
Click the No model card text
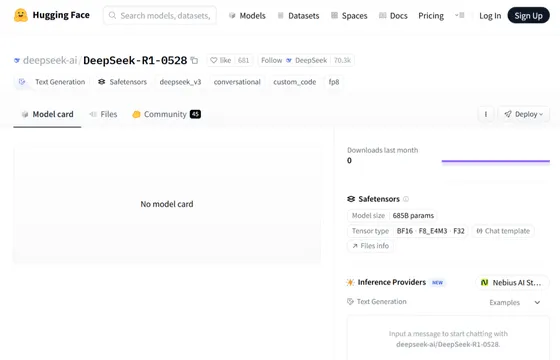pos(167,204)
